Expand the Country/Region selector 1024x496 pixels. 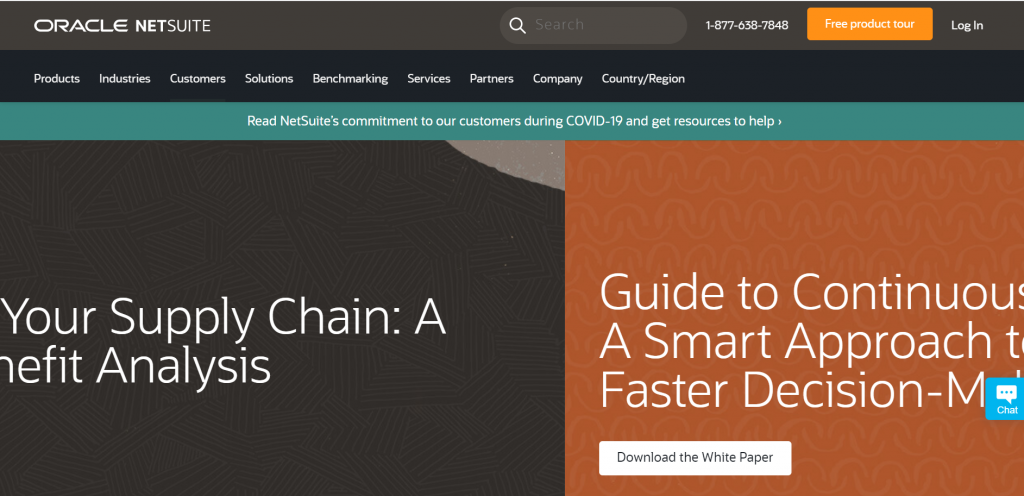point(643,78)
